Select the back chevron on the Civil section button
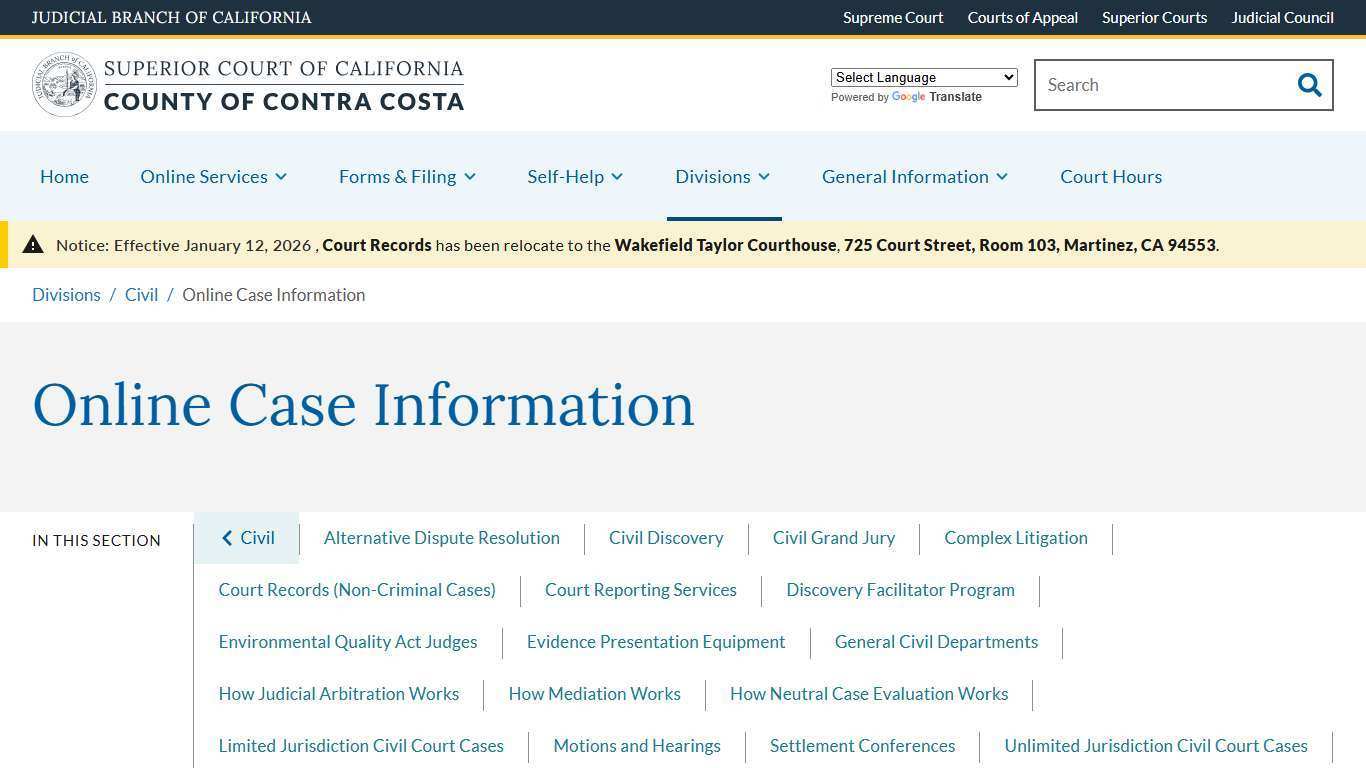 coord(227,538)
